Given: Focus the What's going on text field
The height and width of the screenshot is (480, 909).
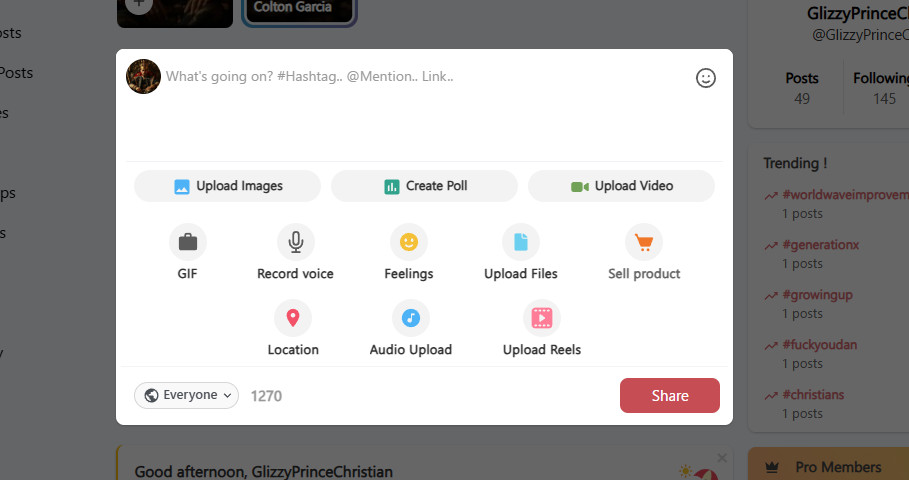Looking at the screenshot, I should (426, 107).
